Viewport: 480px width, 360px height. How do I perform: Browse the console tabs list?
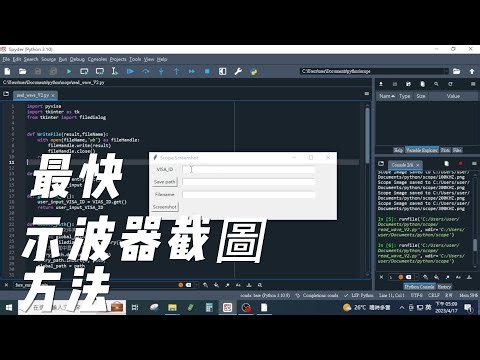click(x=381, y=163)
